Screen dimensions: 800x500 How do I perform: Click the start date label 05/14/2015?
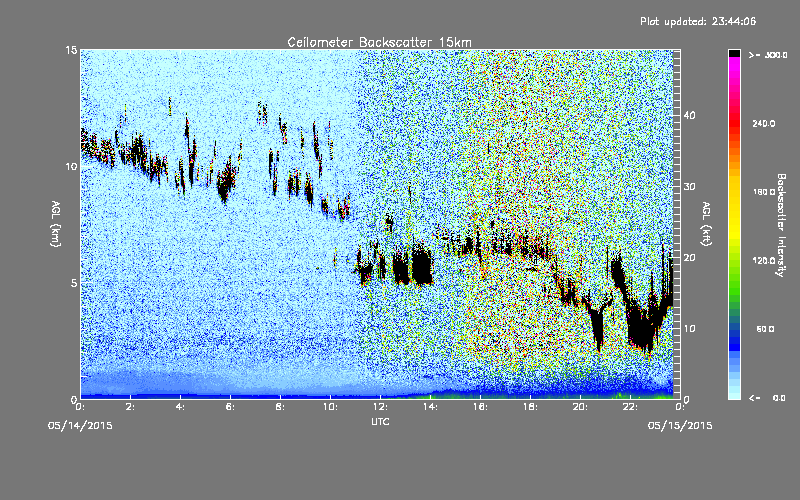pyautogui.click(x=80, y=426)
